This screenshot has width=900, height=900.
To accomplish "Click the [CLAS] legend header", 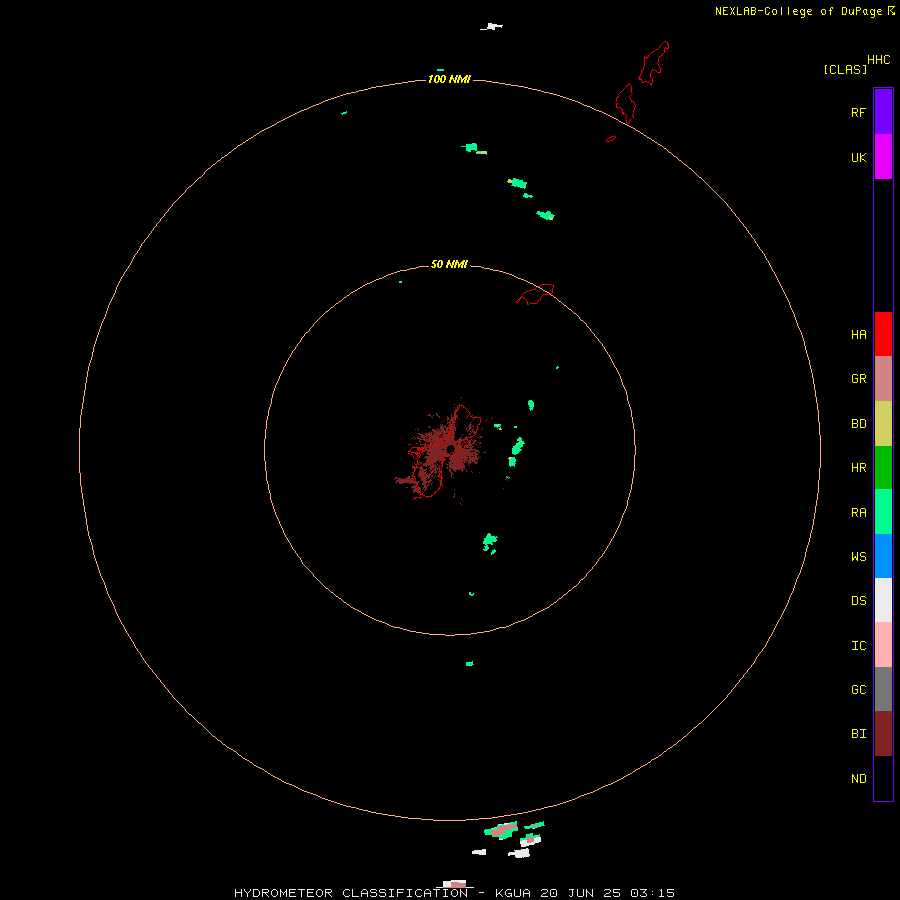I will tap(845, 69).
